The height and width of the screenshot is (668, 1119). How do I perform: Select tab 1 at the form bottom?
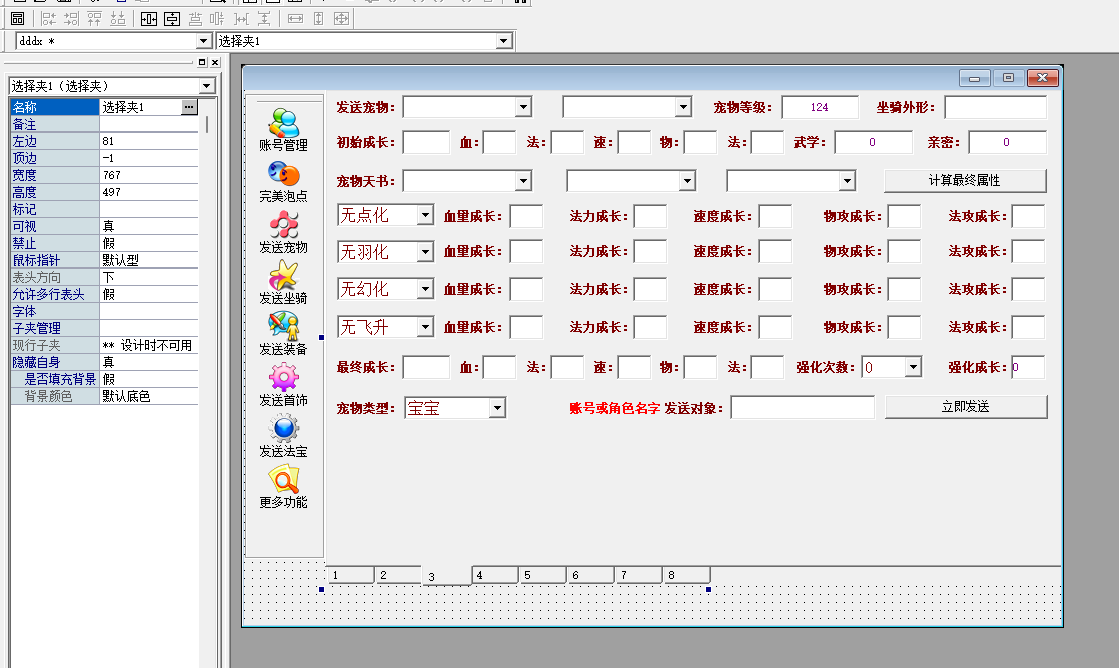[349, 574]
